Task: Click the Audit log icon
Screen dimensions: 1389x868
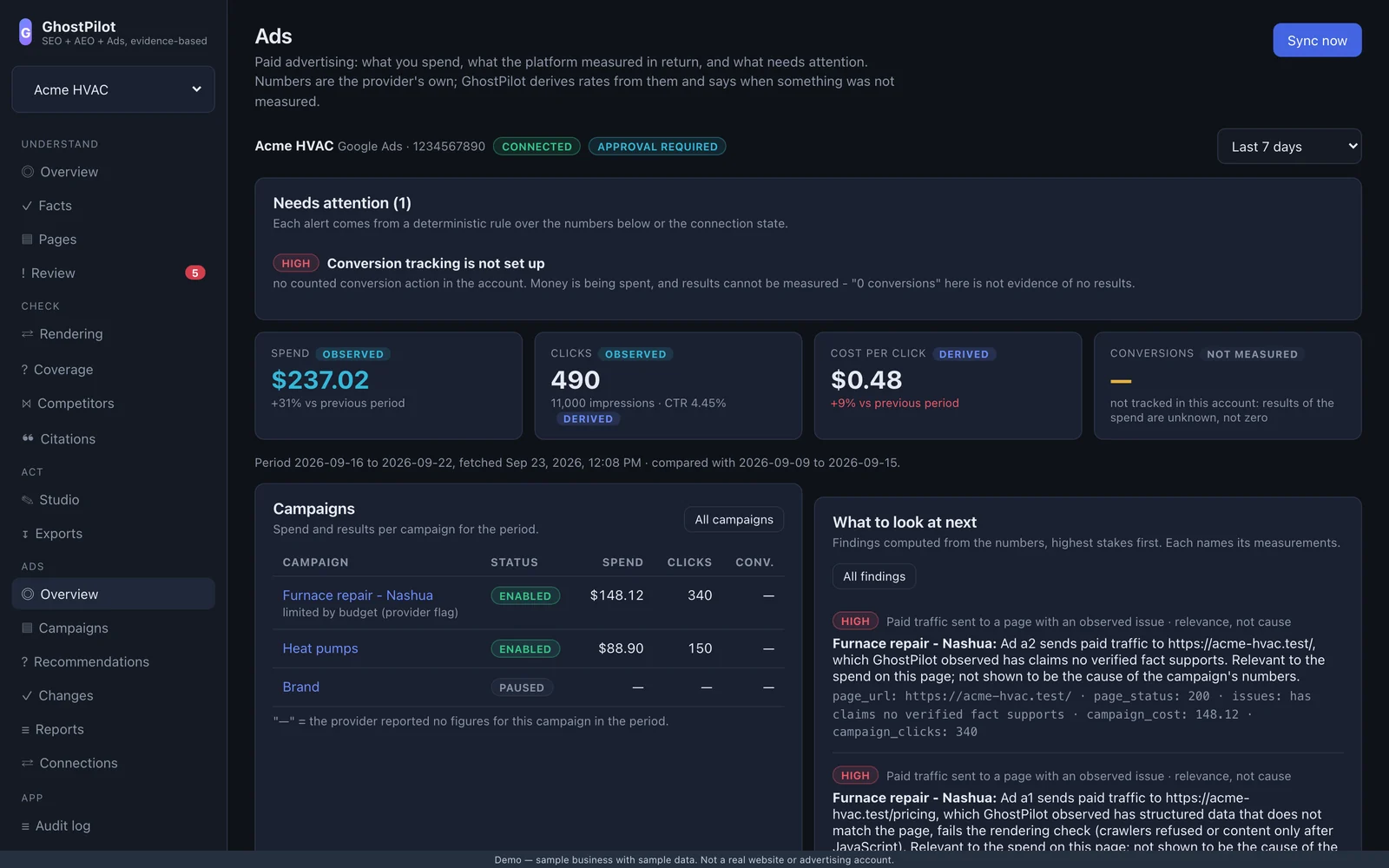Action: click(25, 826)
